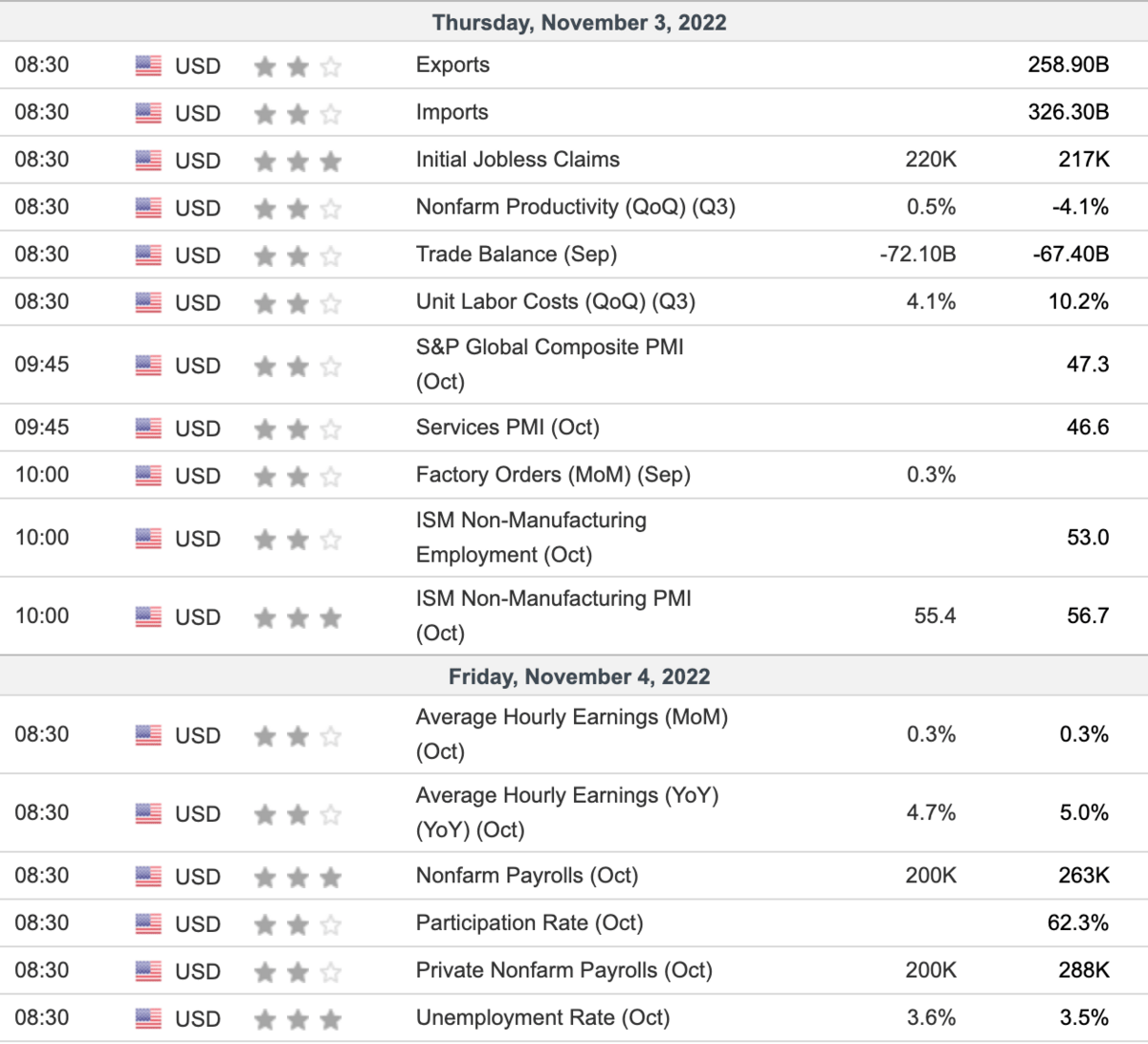
Task: Open the Private Nonfarm Payrolls (Oct) event
Action: pyautogui.click(x=563, y=970)
